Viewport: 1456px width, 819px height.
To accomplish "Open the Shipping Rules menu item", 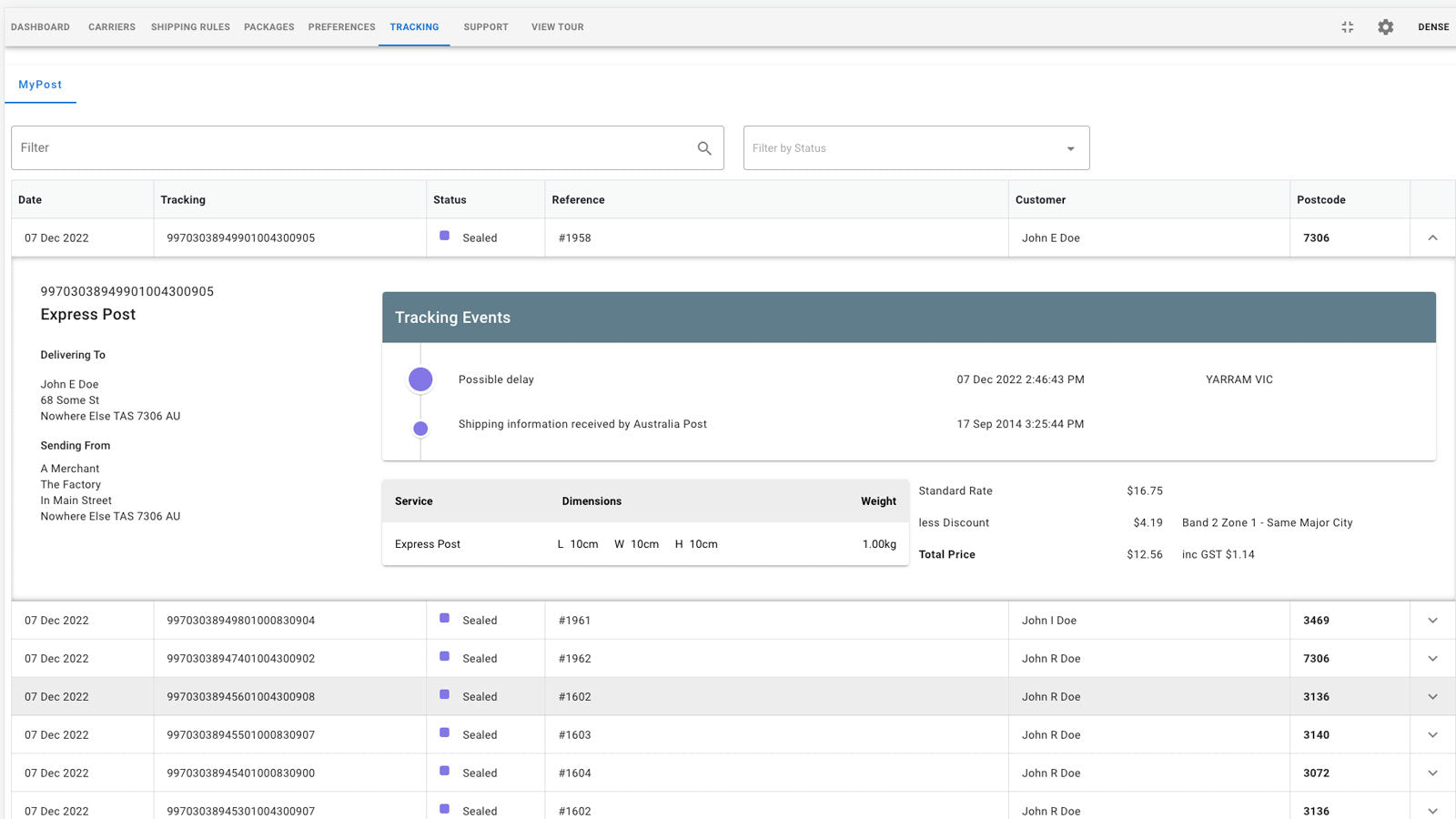I will [x=190, y=27].
